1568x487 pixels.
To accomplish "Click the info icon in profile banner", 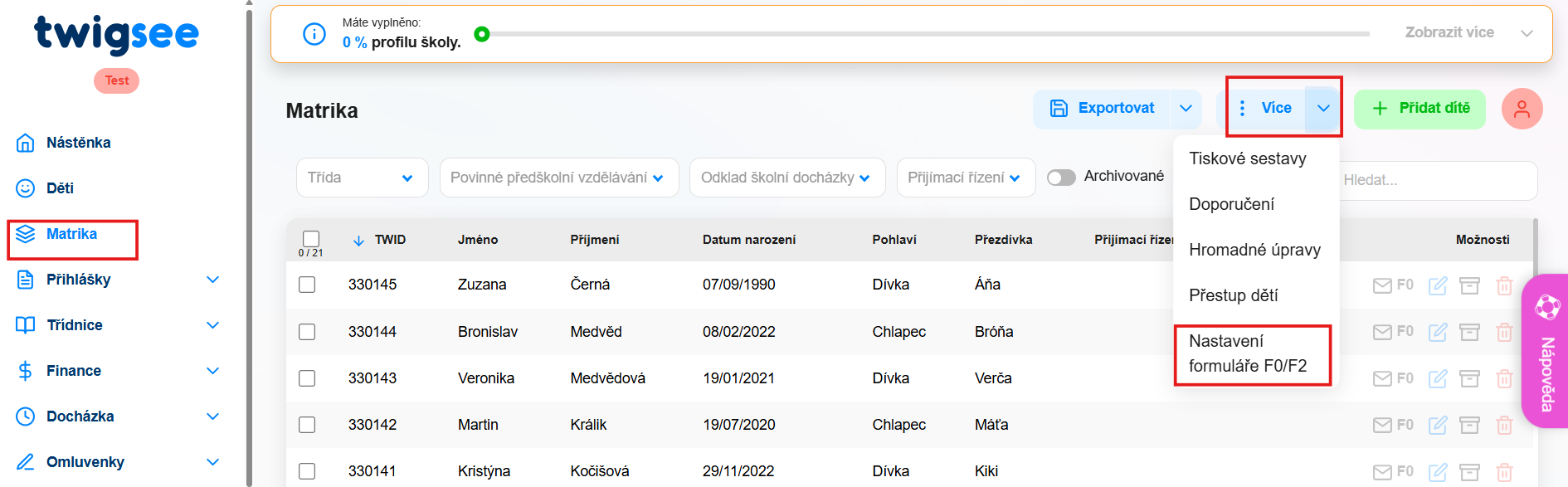I will point(314,34).
